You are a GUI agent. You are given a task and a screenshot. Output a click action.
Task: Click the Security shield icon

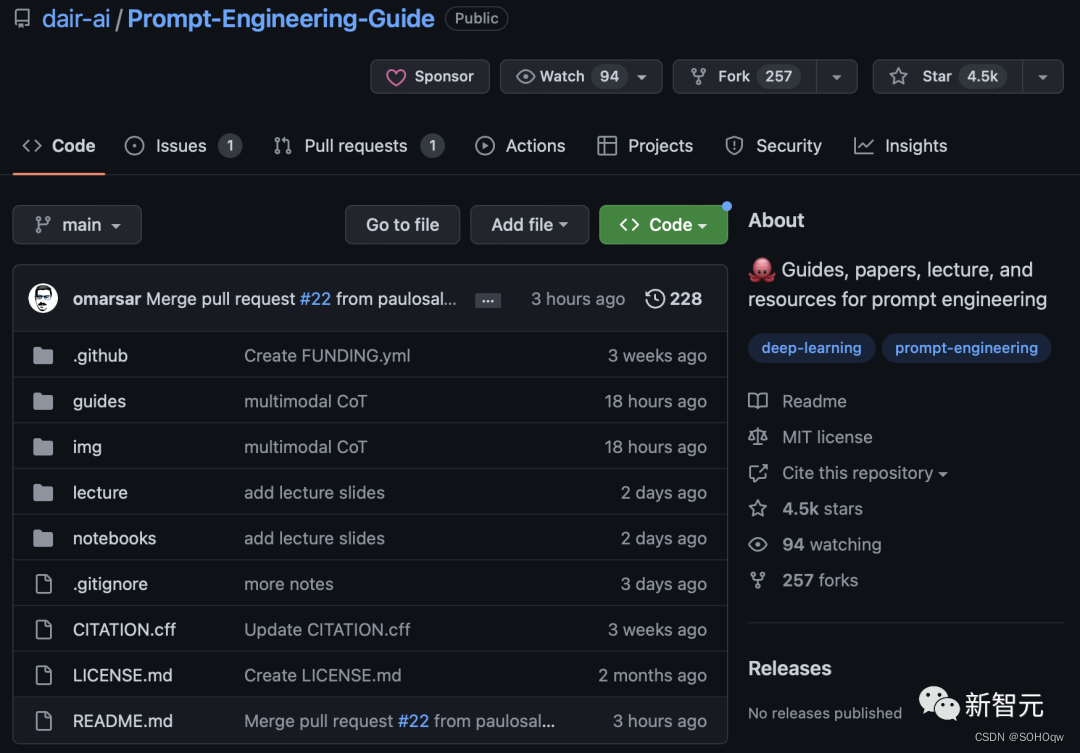[734, 146]
